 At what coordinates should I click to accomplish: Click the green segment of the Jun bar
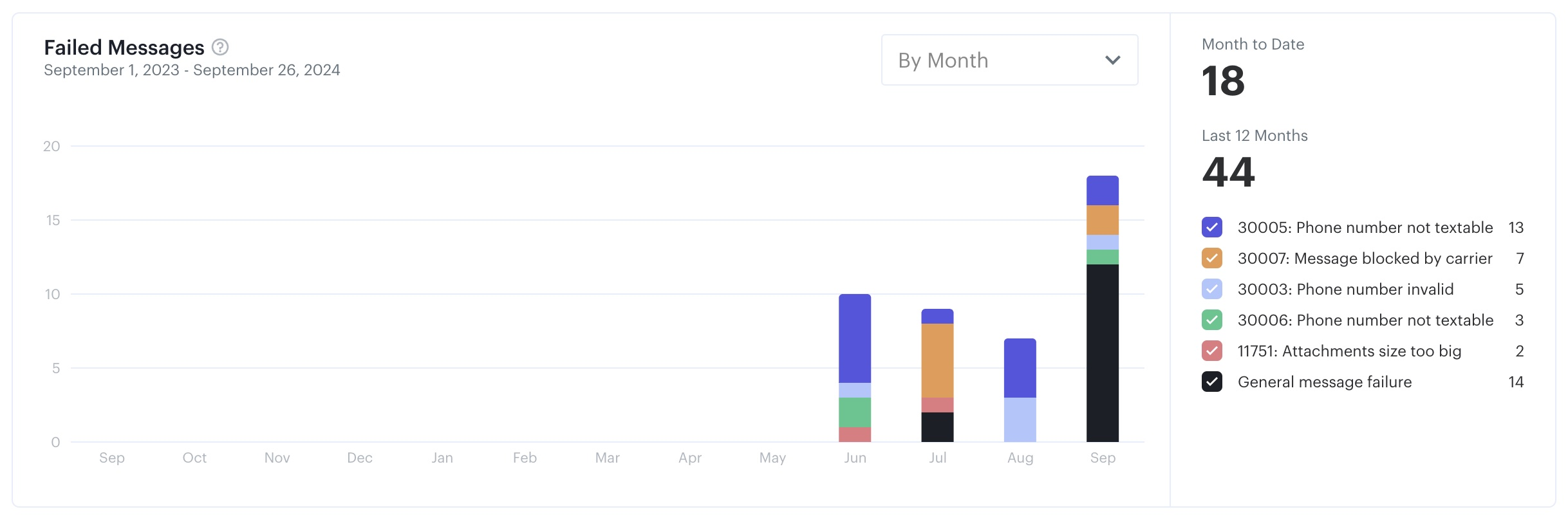click(x=854, y=412)
